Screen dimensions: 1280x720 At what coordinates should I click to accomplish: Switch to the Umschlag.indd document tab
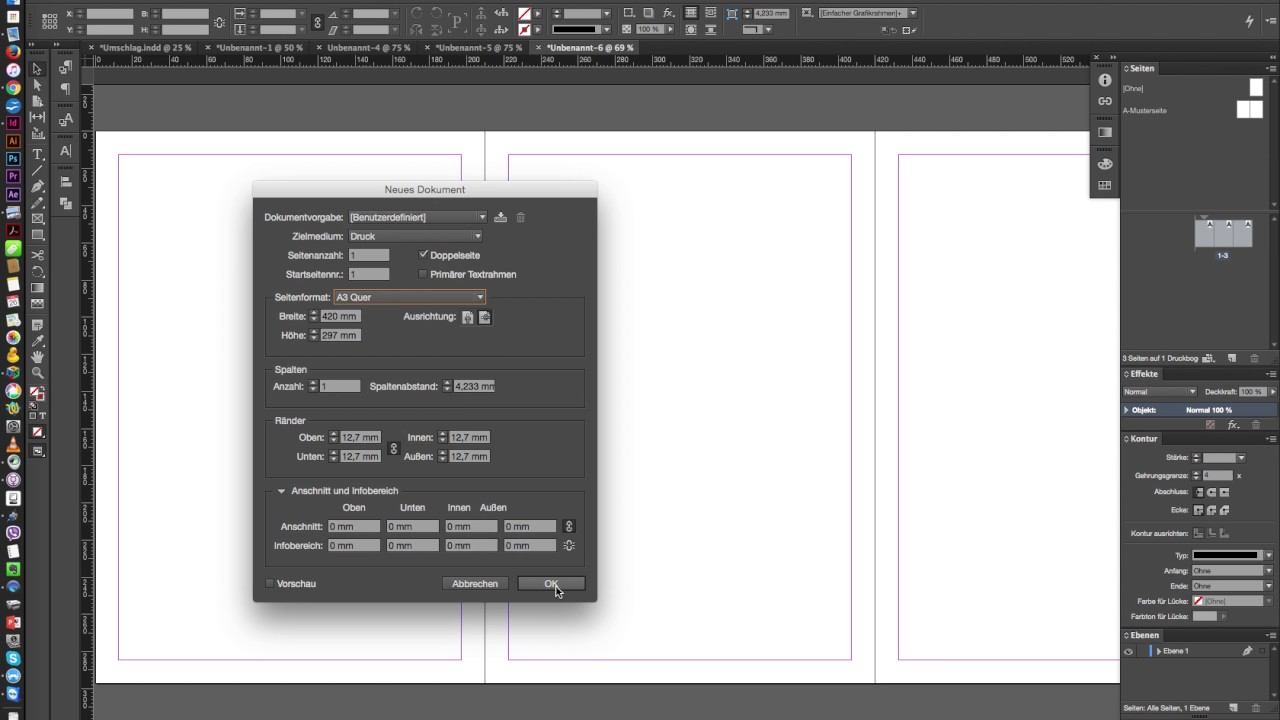pos(146,47)
